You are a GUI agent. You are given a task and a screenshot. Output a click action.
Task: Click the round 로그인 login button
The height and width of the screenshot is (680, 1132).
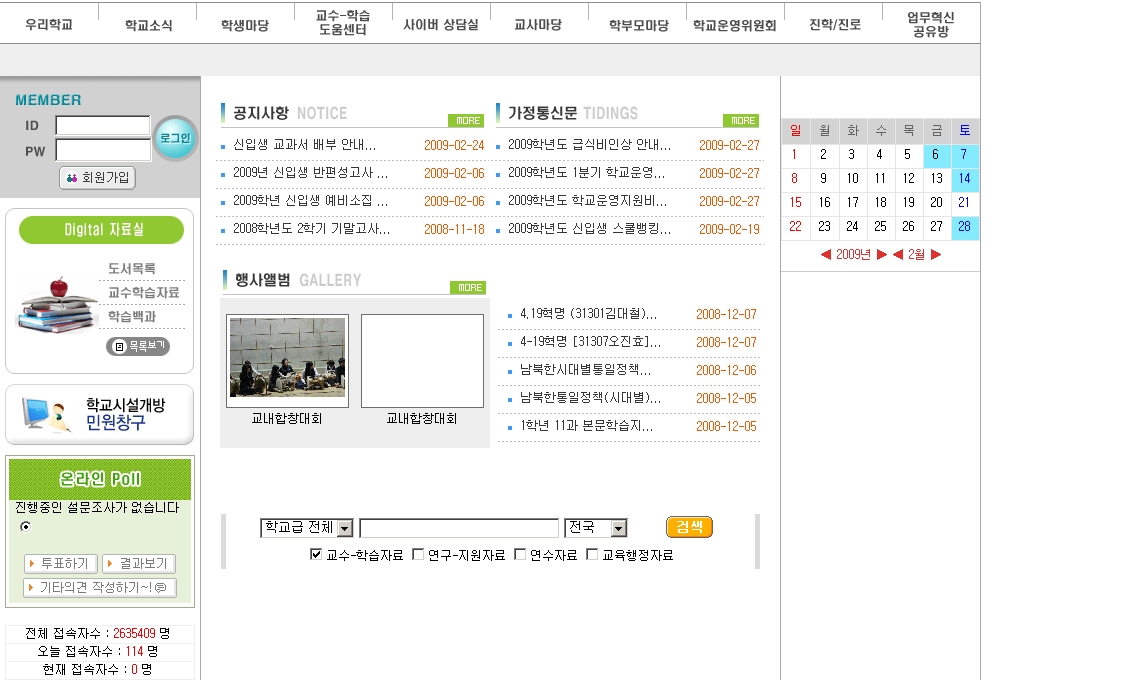[175, 139]
